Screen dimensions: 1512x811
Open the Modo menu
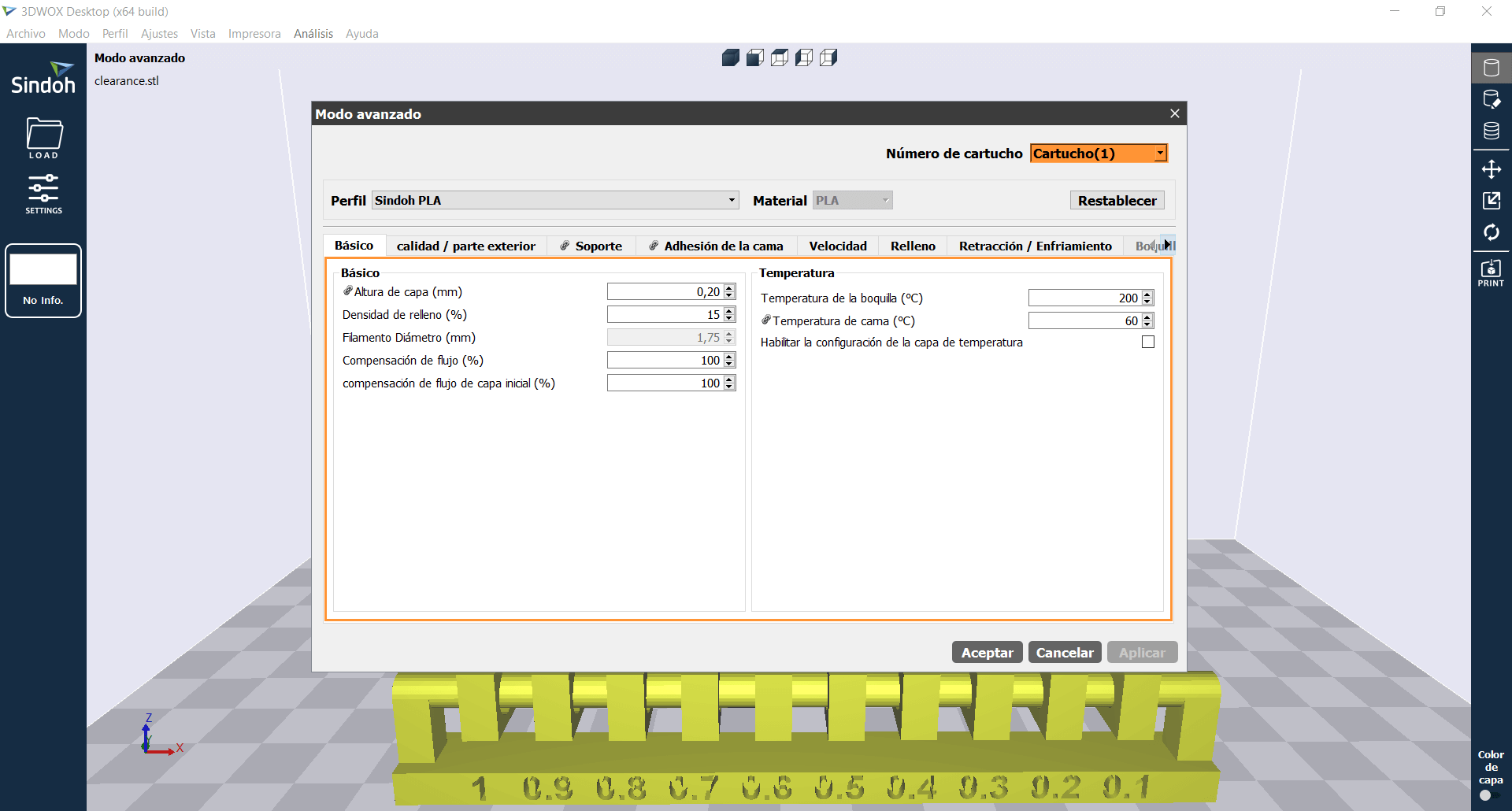[x=74, y=34]
